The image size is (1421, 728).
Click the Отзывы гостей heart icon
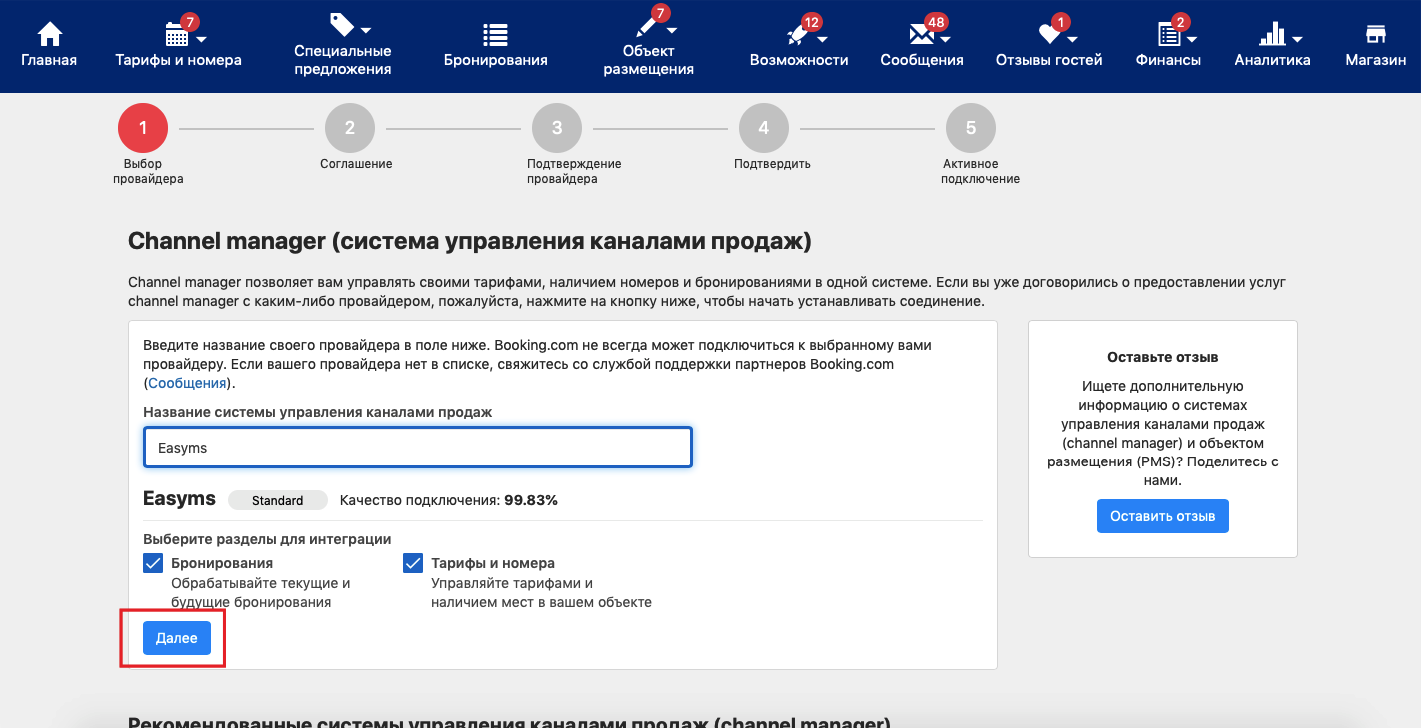[1048, 35]
